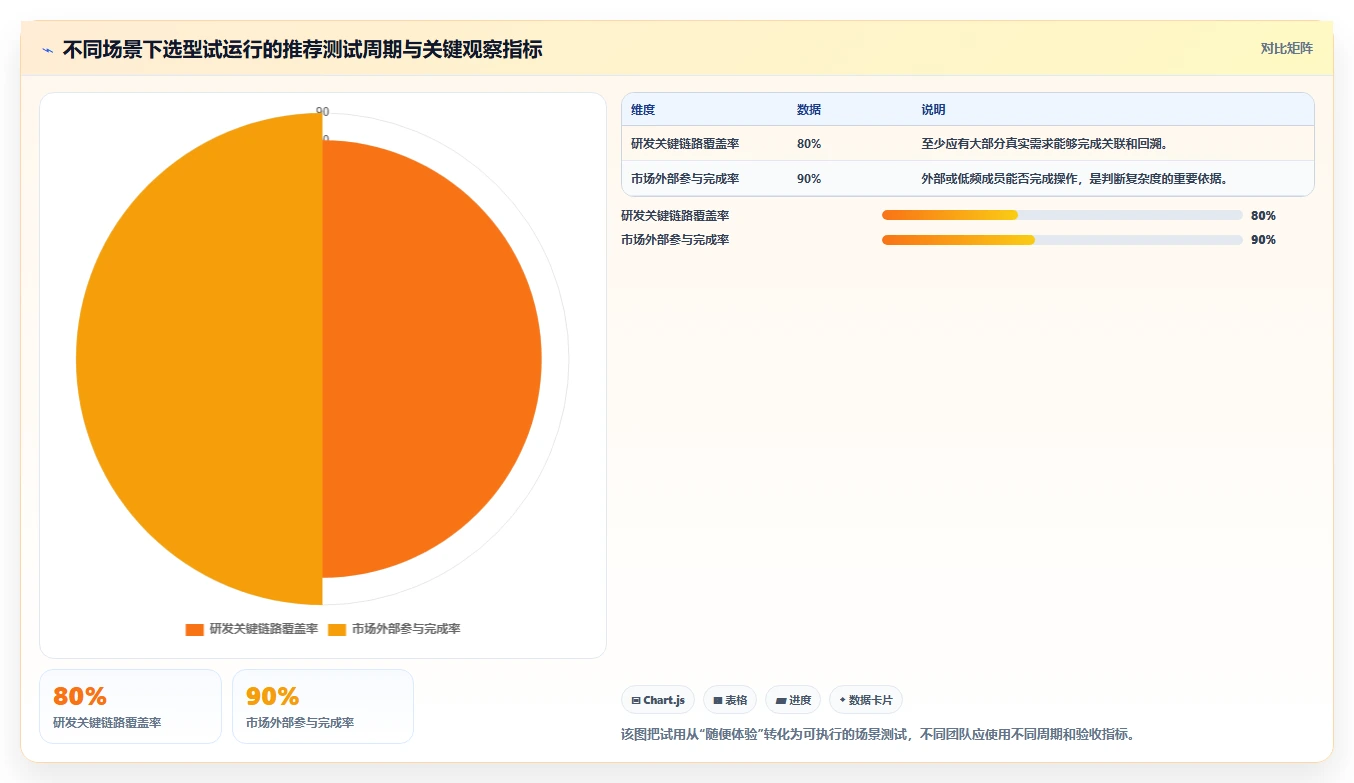The height and width of the screenshot is (783, 1354).
Task: Click the amber left half of chart
Action: click(x=199, y=359)
